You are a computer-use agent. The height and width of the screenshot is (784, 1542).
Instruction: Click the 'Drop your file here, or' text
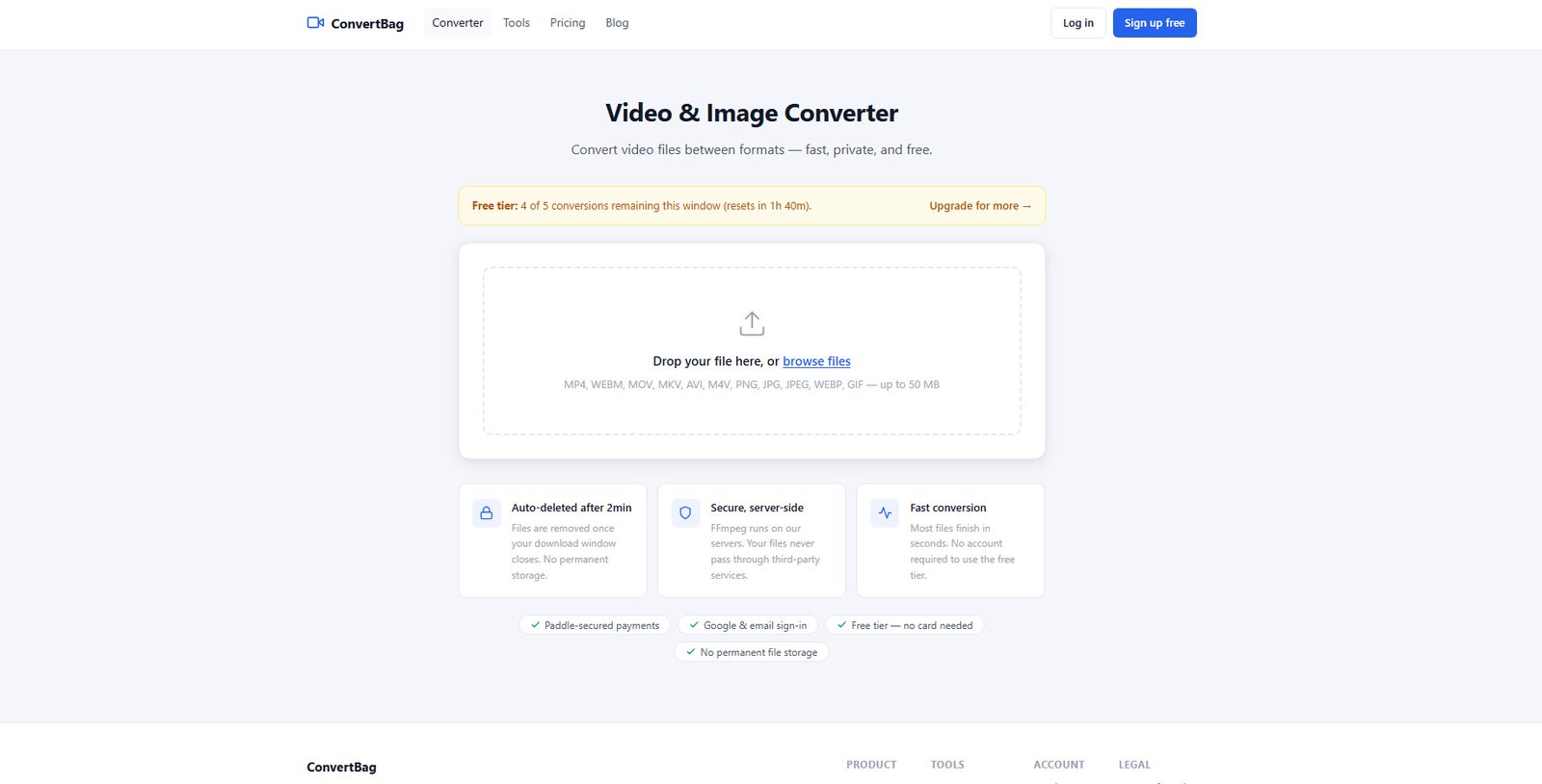coord(716,361)
